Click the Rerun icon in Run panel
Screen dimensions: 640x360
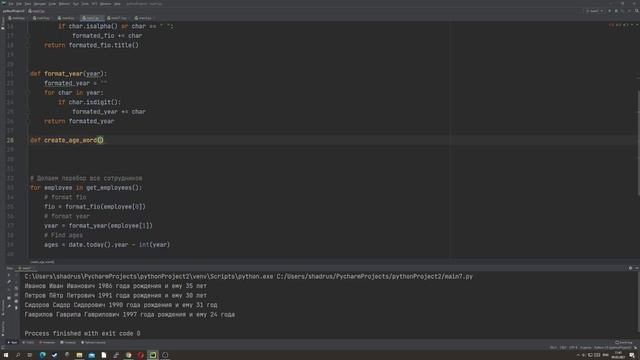click(x=9, y=276)
